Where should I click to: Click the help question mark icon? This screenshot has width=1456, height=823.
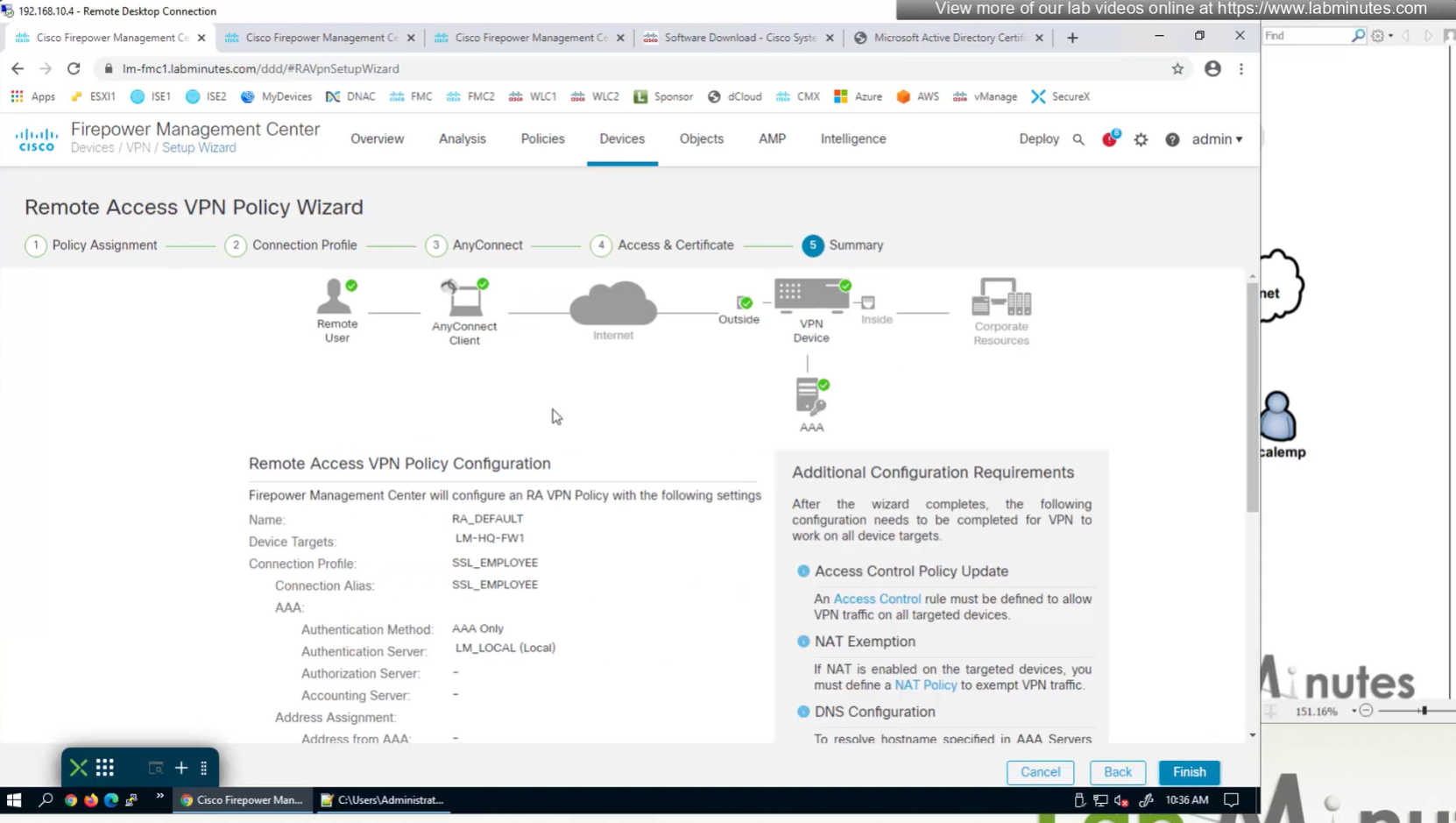click(x=1172, y=139)
